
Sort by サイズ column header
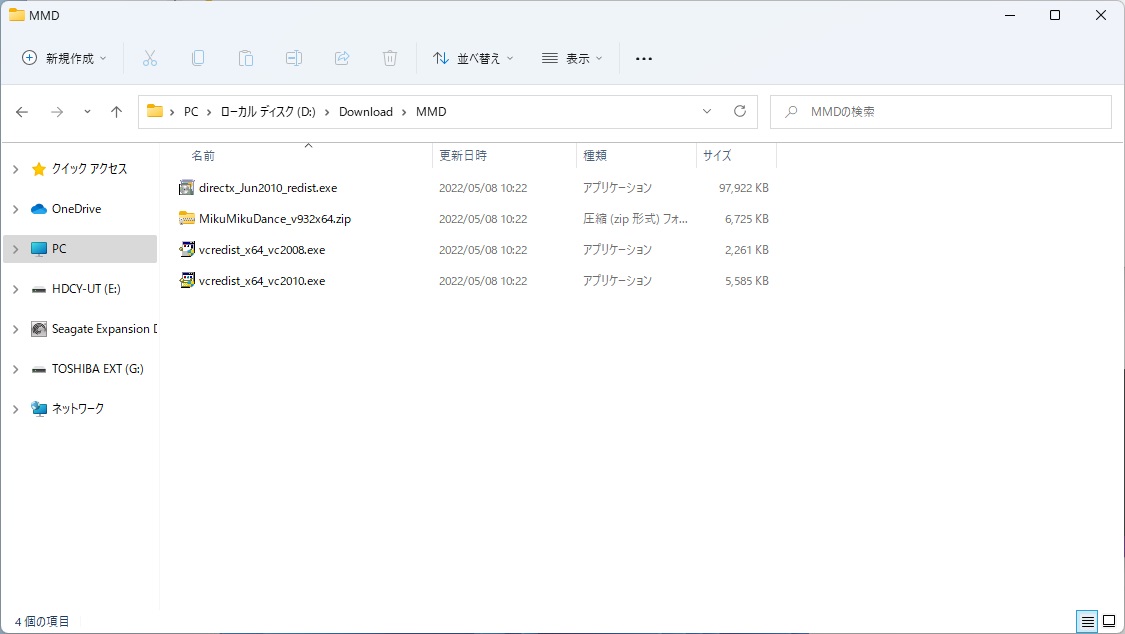tap(717, 156)
